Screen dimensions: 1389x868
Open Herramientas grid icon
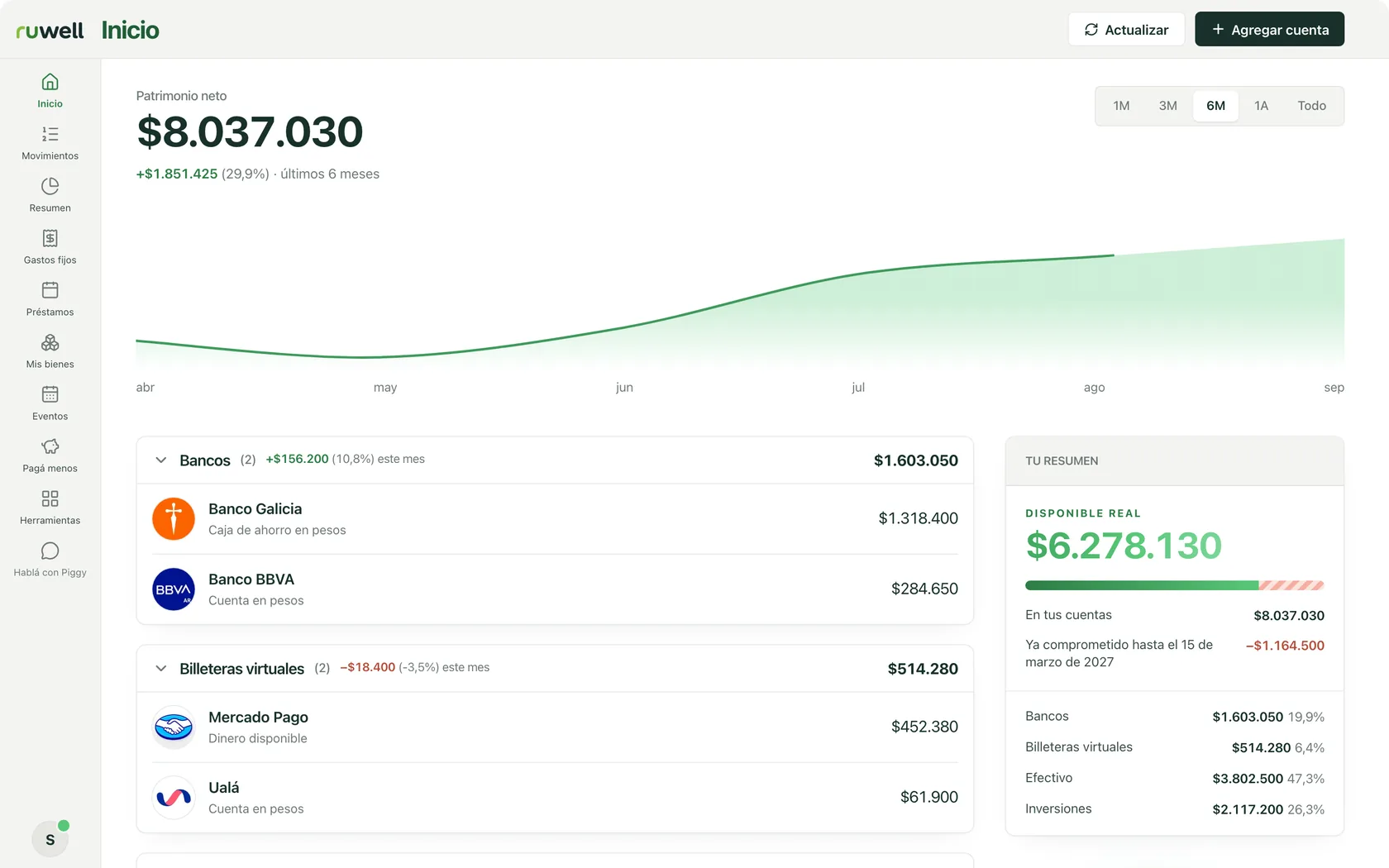coord(50,498)
